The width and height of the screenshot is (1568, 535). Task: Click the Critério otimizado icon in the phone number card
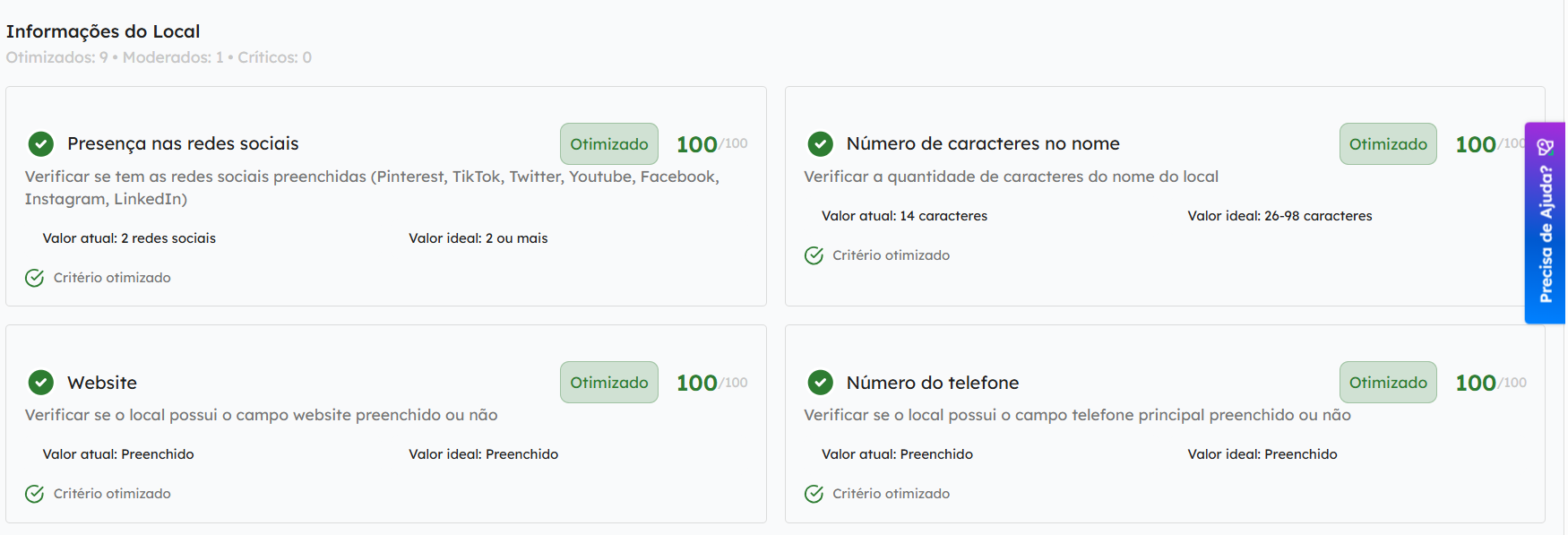coord(814,494)
